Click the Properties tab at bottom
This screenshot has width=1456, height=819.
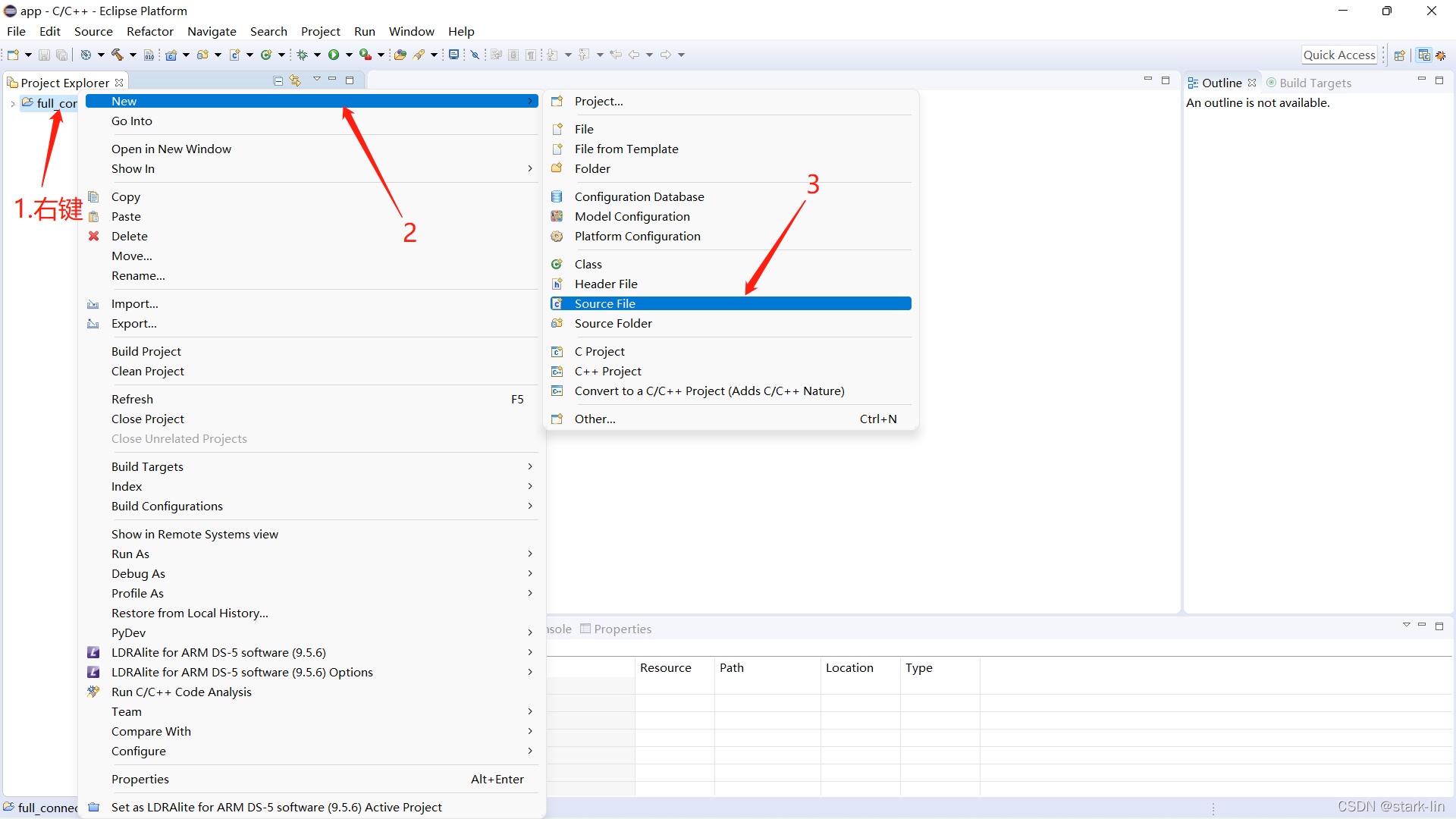[x=622, y=628]
